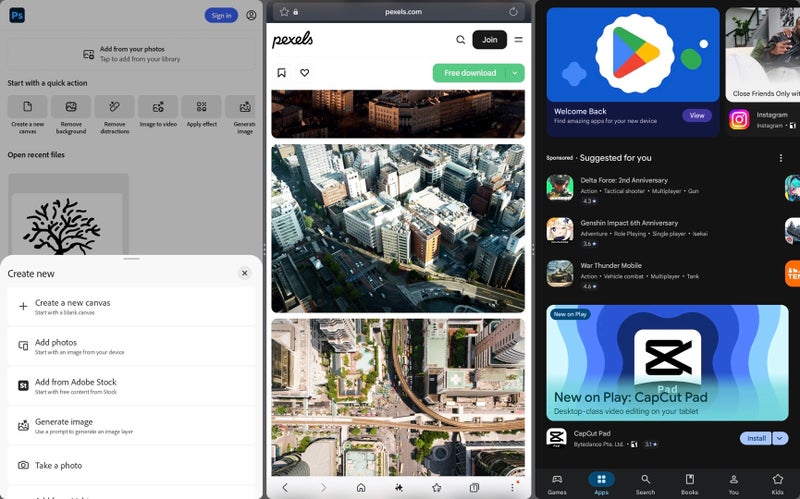Switch to Books tab in Play Store
This screenshot has width=800, height=499.
tap(689, 484)
